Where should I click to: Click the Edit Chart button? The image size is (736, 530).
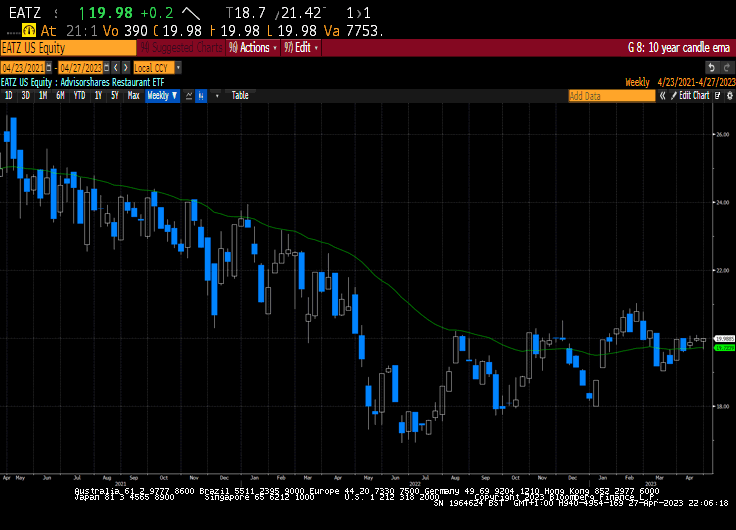(x=694, y=96)
